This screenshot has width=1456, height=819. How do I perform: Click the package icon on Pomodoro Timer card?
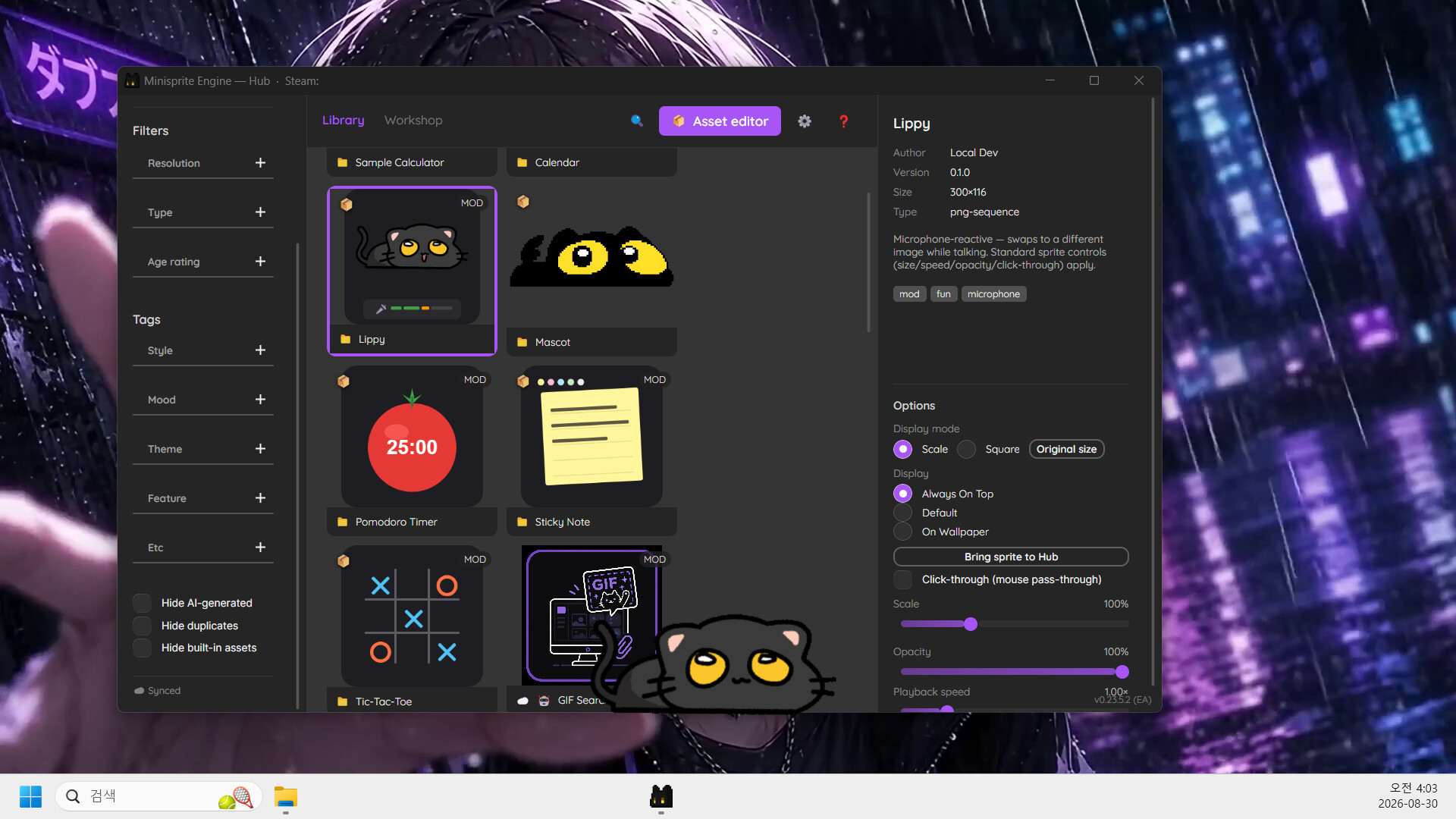(344, 381)
